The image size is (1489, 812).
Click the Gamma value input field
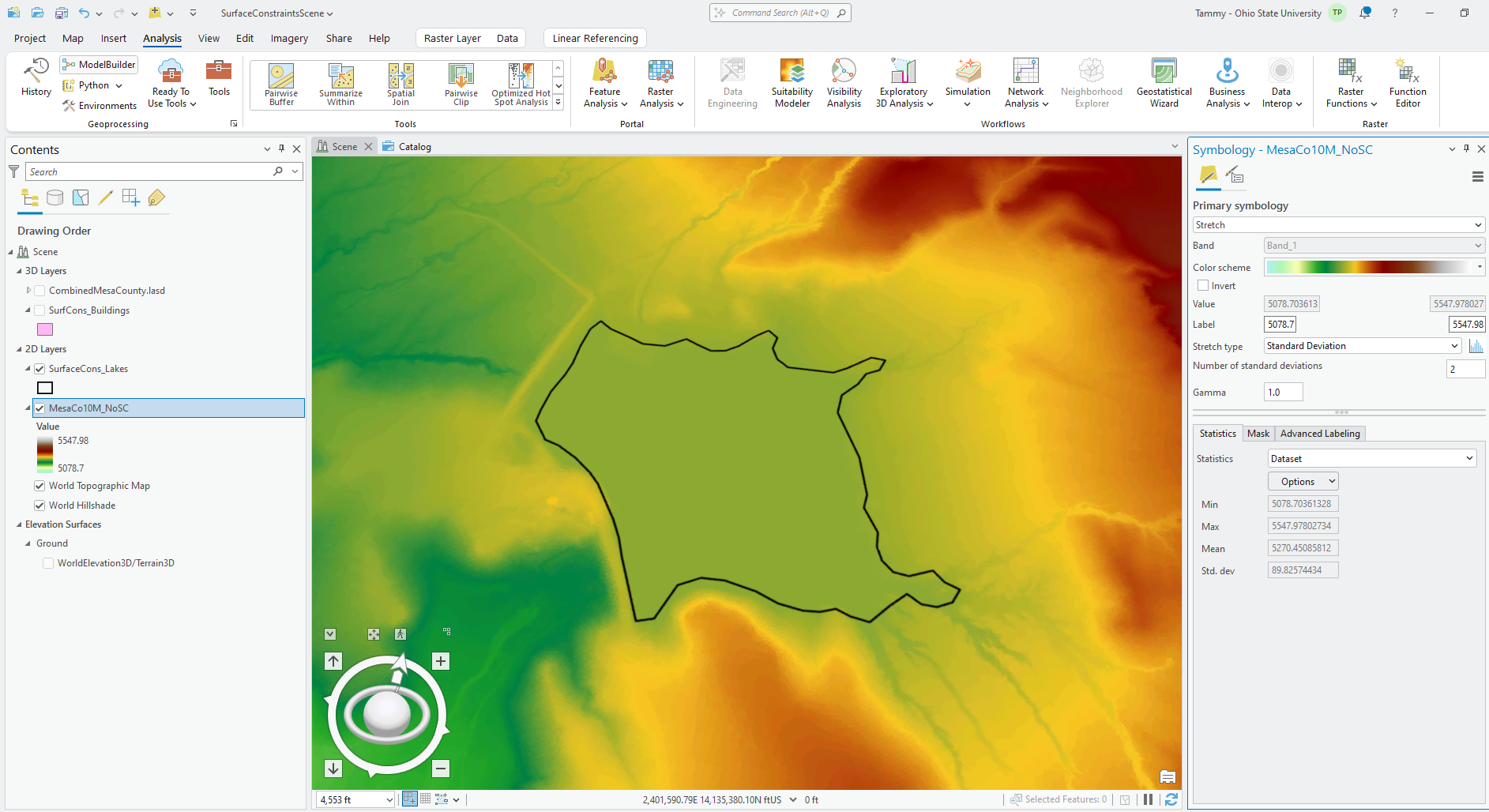1283,393
